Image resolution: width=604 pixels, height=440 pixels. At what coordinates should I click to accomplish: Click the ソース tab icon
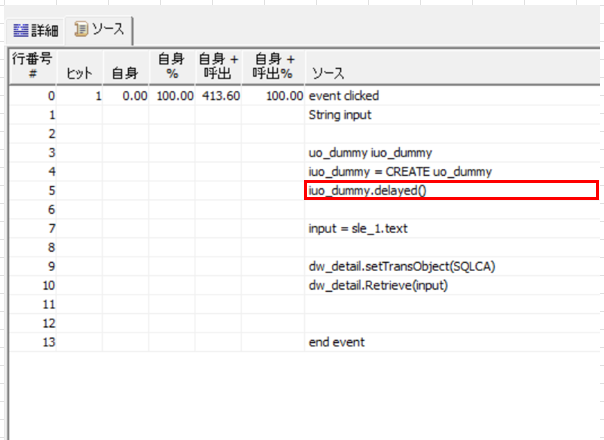(82, 29)
